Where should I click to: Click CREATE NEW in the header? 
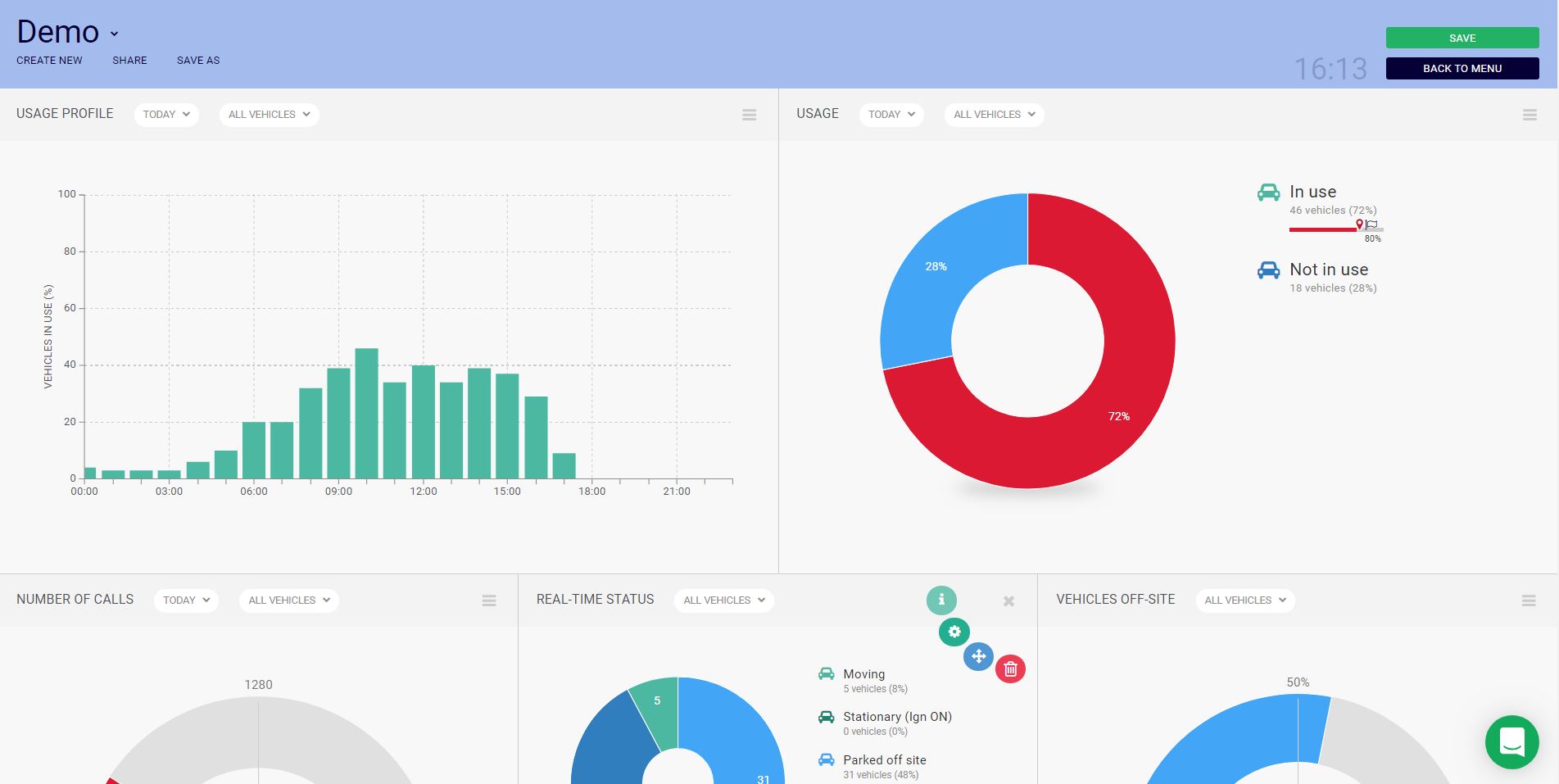pyautogui.click(x=49, y=61)
